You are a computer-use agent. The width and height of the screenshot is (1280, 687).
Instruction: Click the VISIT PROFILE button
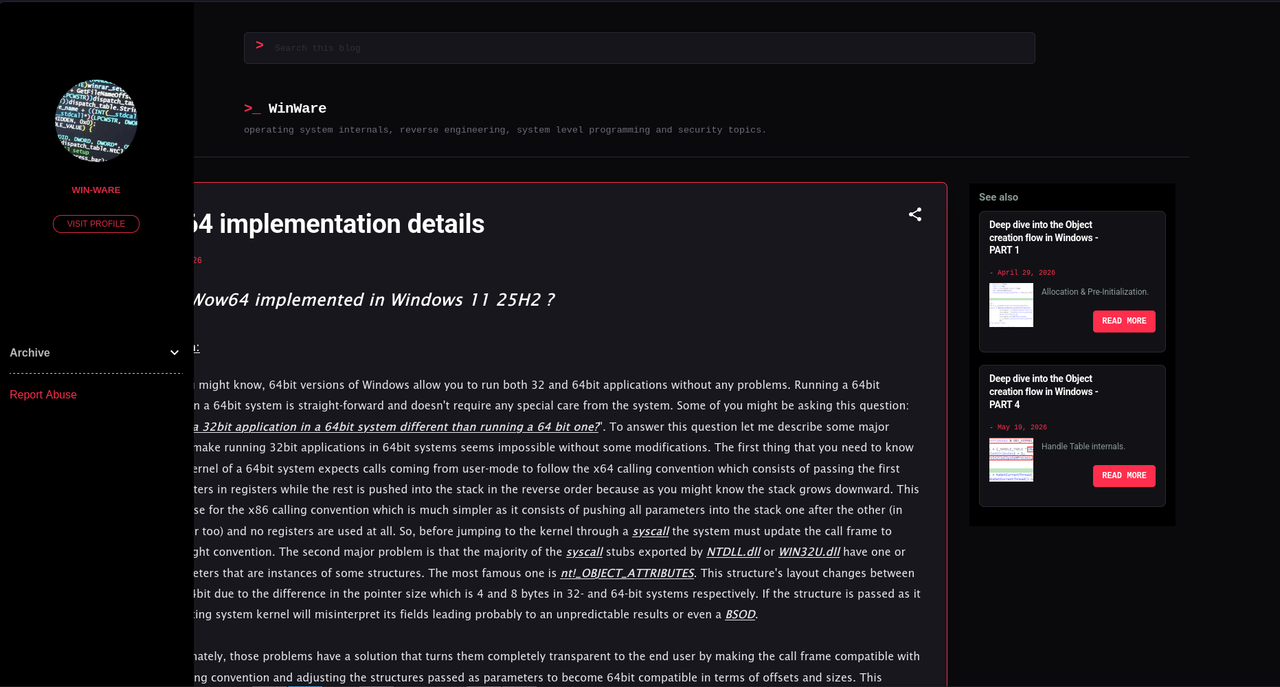pos(96,224)
